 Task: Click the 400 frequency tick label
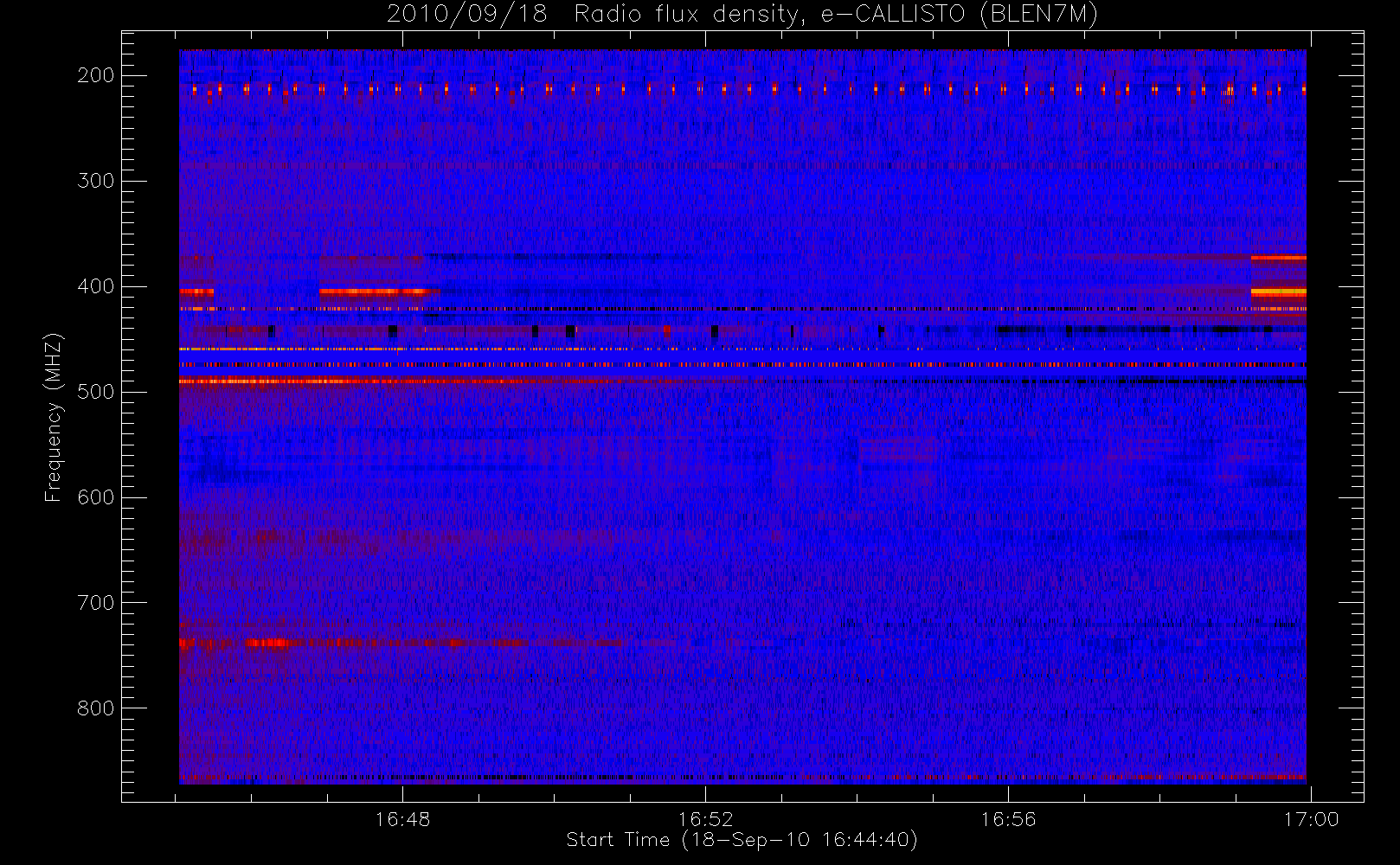96,286
